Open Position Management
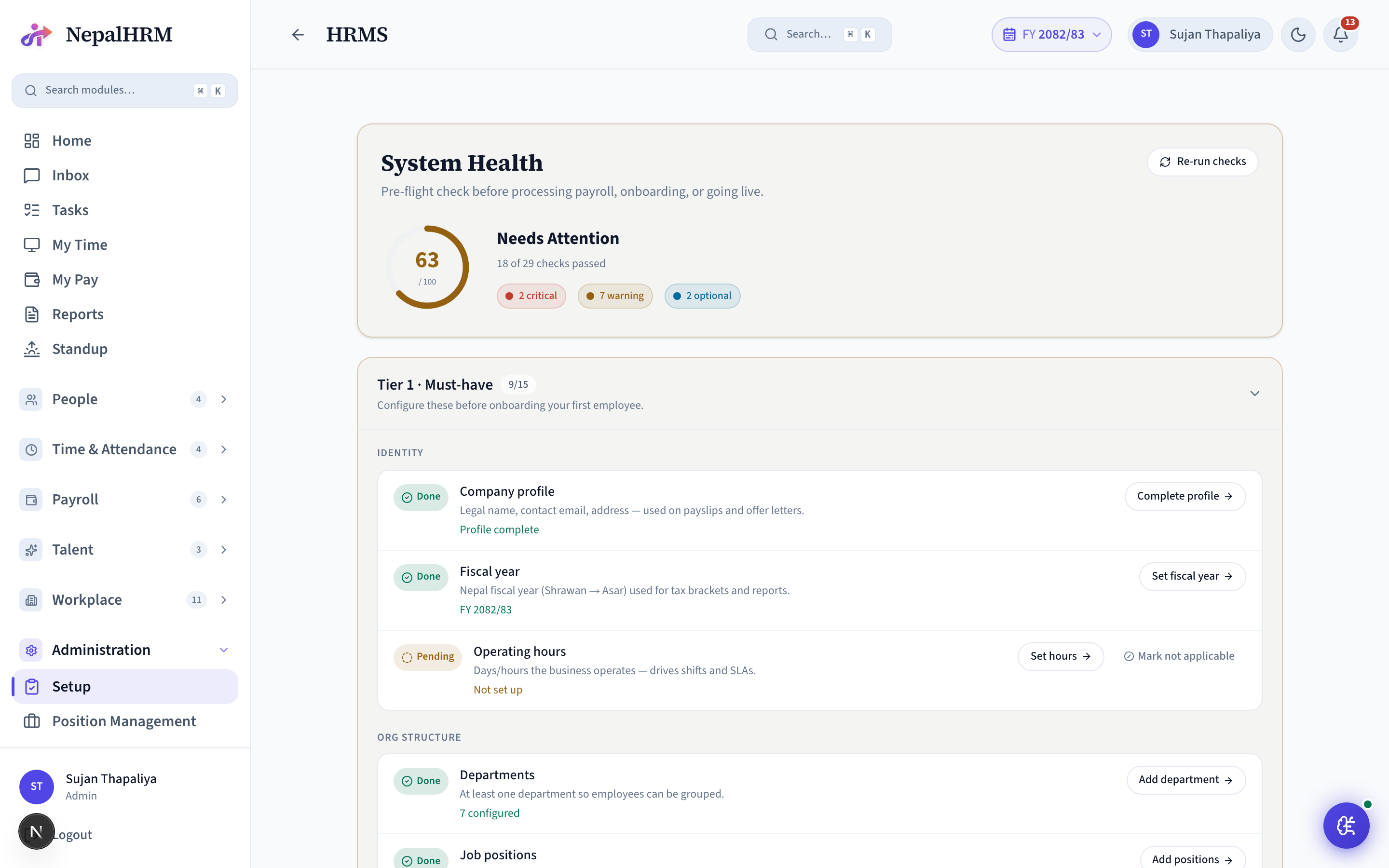The width and height of the screenshot is (1389, 868). point(124,721)
